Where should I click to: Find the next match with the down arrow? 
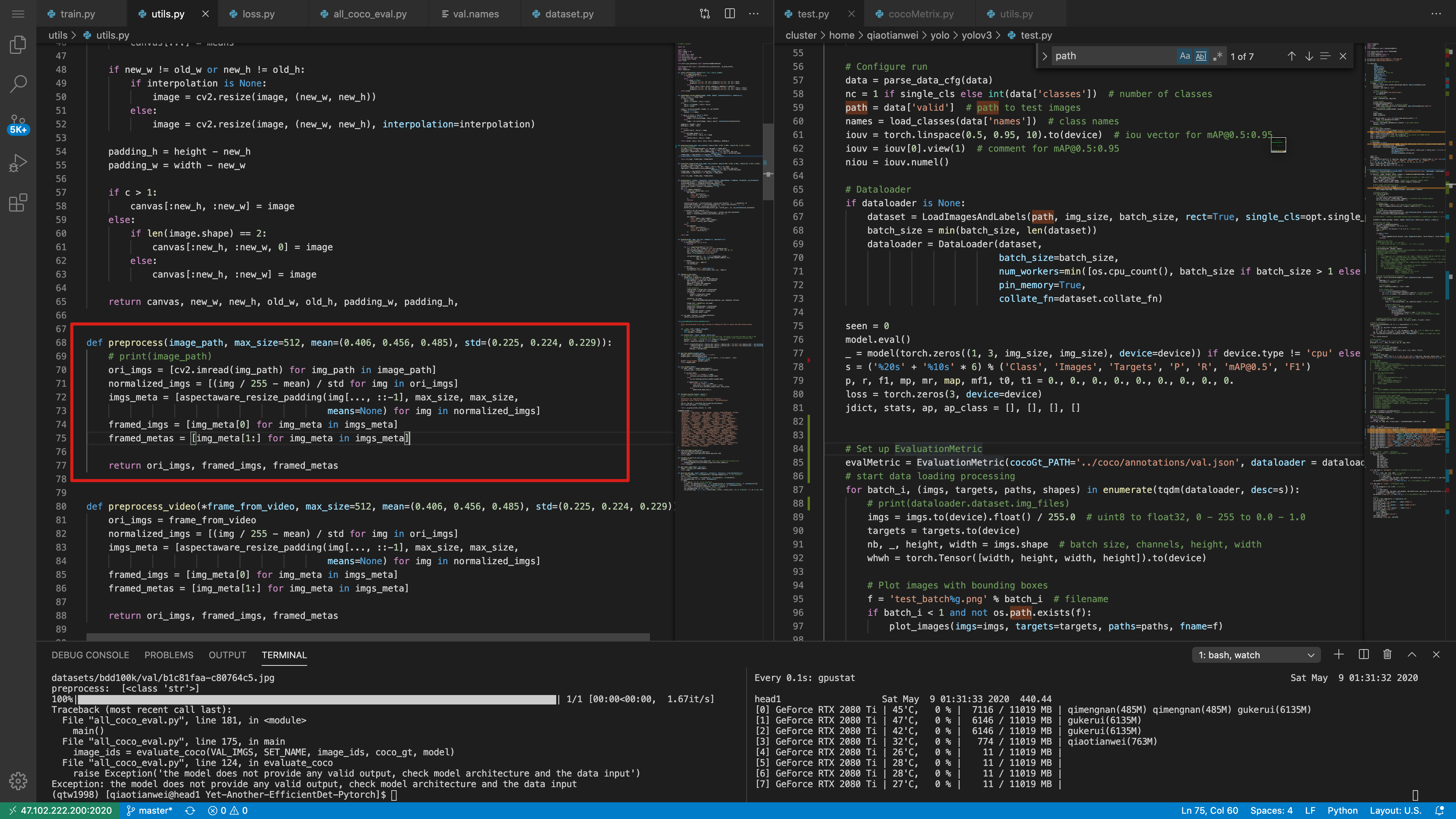coord(1309,56)
